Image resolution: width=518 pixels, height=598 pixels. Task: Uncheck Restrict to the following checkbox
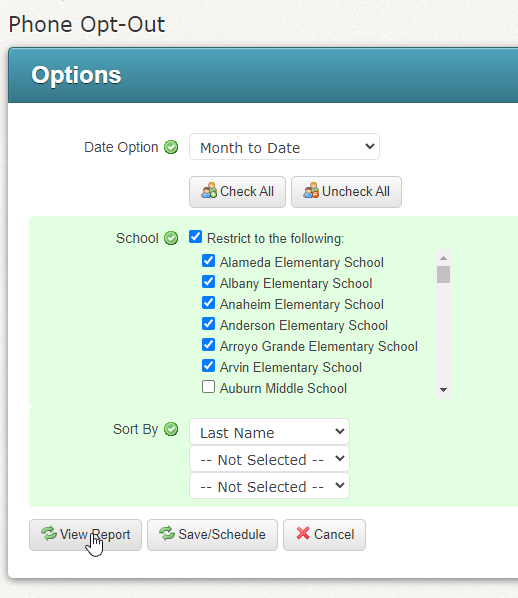click(x=195, y=237)
